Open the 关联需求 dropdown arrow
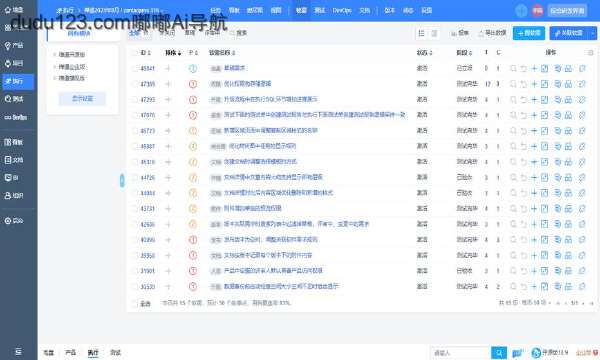This screenshot has height=360, width=600. coord(593,33)
